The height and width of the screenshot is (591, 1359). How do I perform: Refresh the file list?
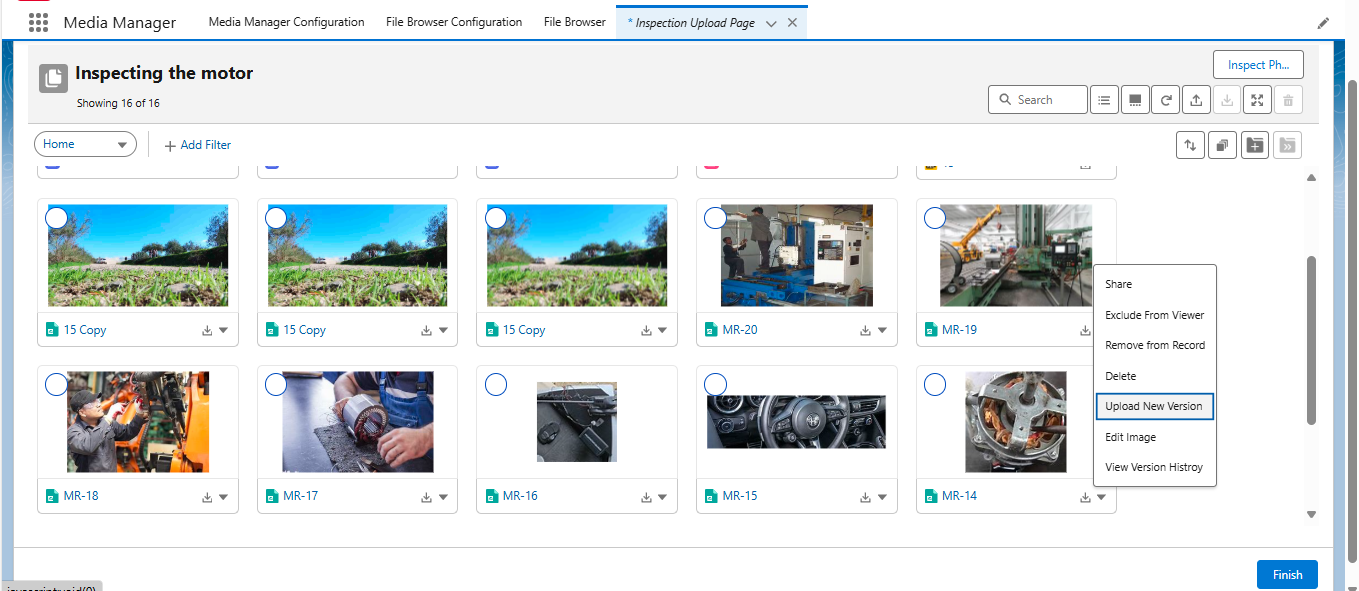1166,100
